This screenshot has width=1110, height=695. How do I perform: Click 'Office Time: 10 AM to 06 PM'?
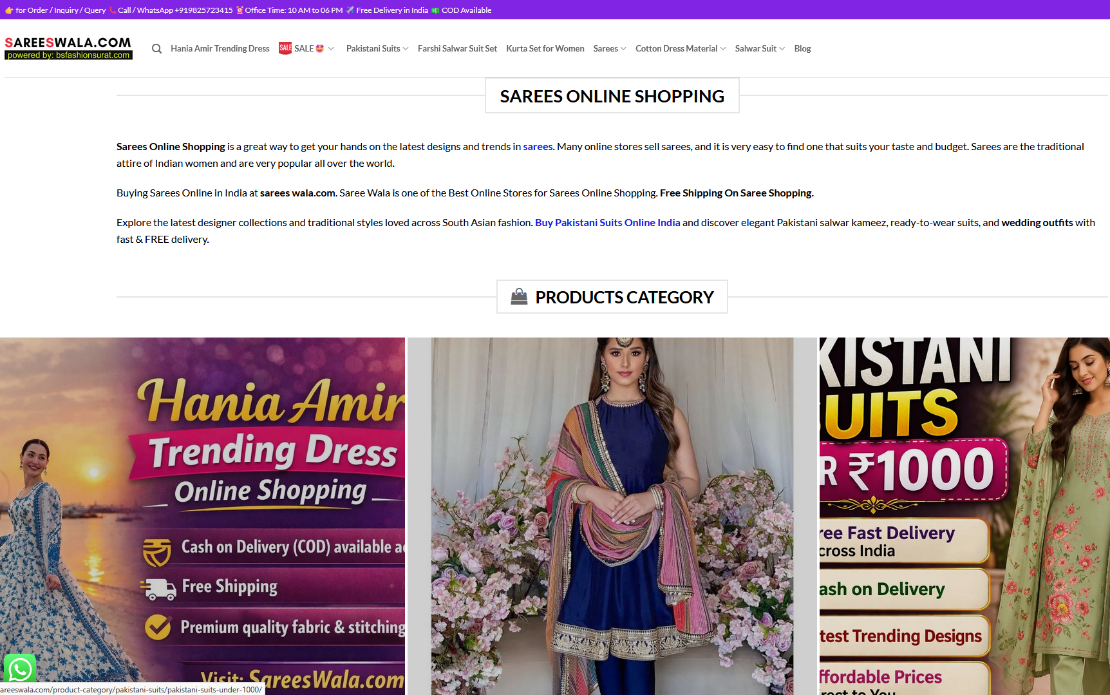point(294,10)
